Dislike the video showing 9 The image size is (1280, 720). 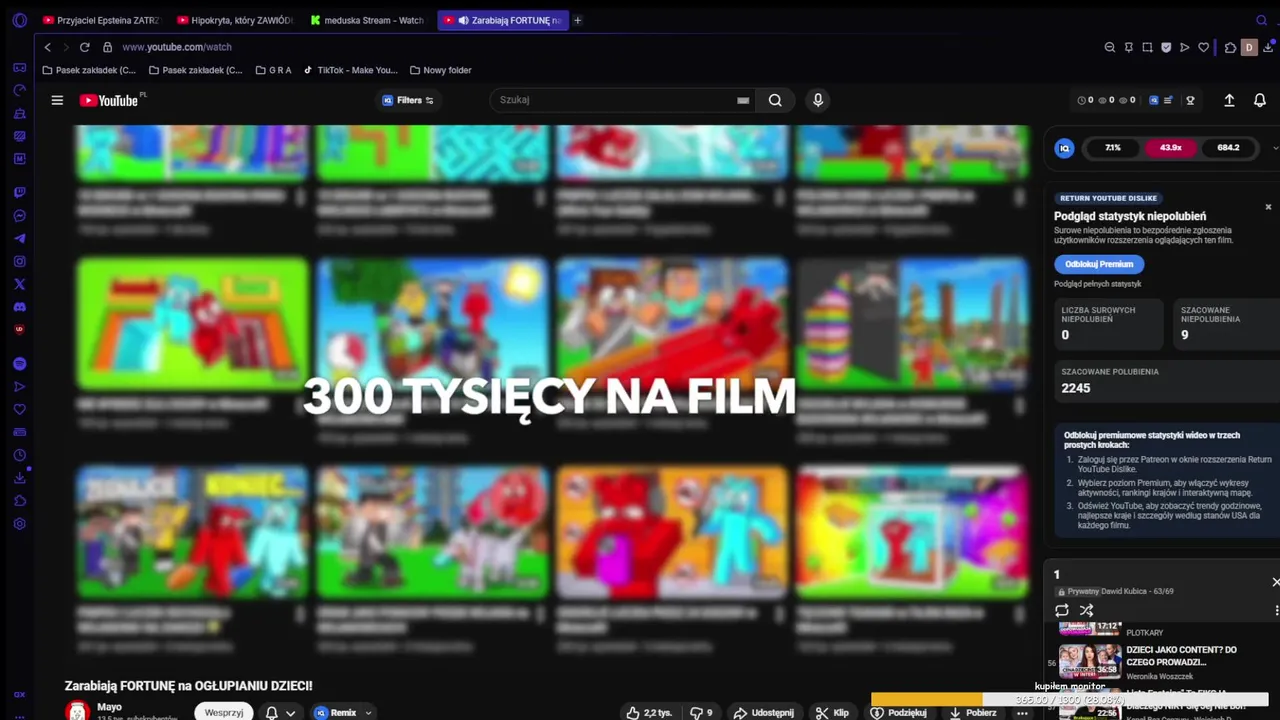coord(702,713)
